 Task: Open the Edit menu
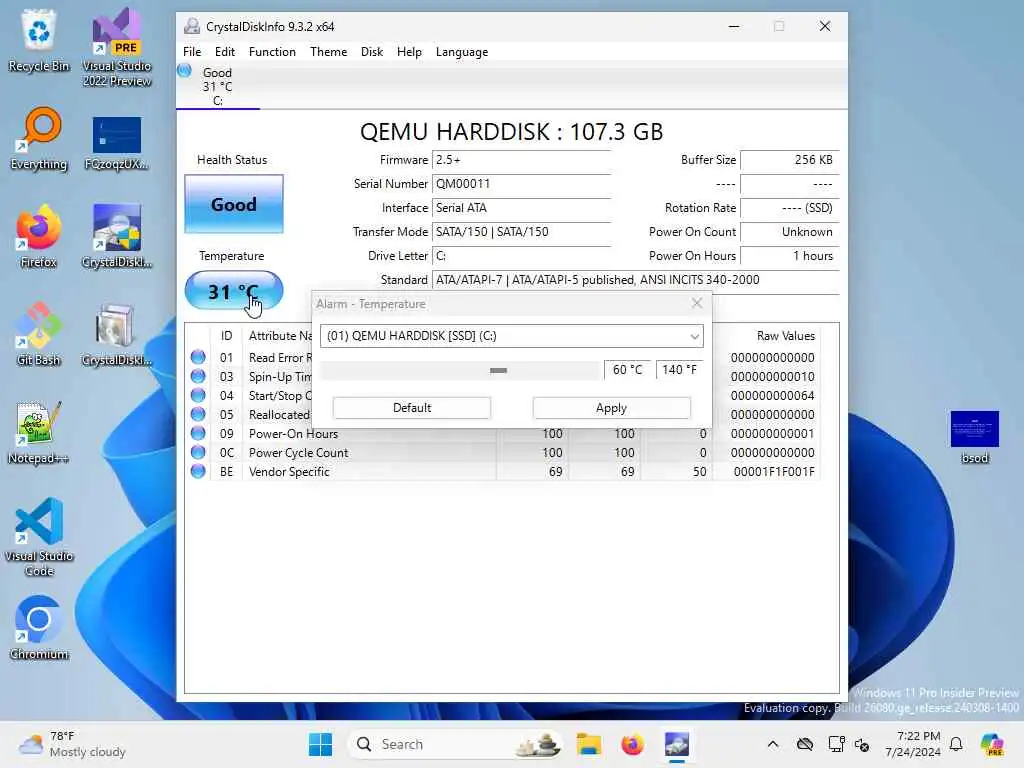click(x=225, y=52)
